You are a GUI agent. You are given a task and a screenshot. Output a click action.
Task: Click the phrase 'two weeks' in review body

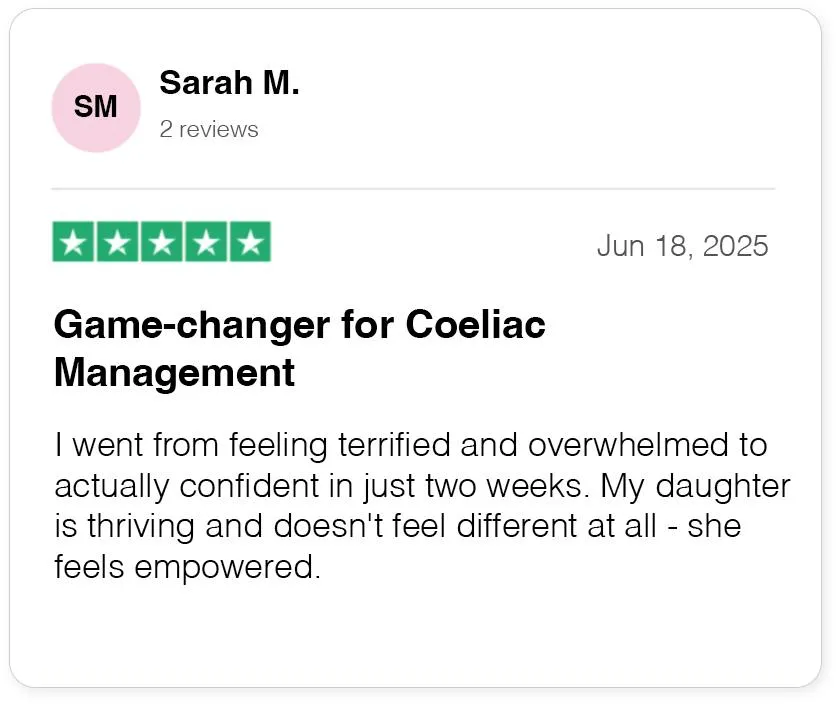tap(508, 486)
